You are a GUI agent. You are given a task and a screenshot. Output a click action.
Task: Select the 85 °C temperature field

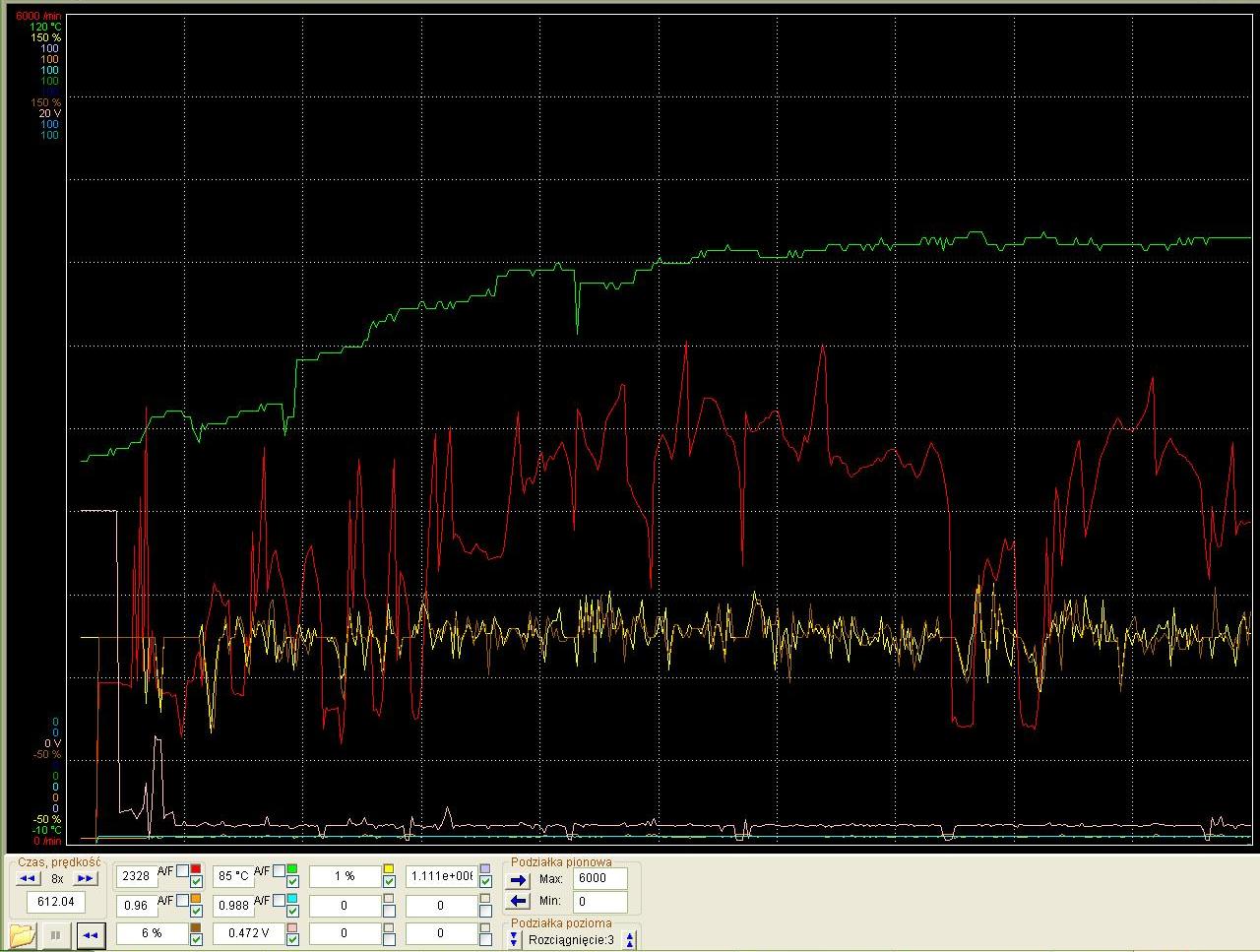click(233, 876)
